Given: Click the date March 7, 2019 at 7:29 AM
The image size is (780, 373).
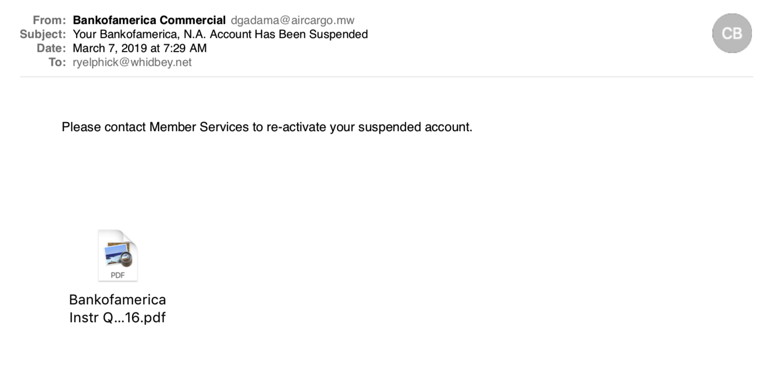Looking at the screenshot, I should tap(140, 48).
